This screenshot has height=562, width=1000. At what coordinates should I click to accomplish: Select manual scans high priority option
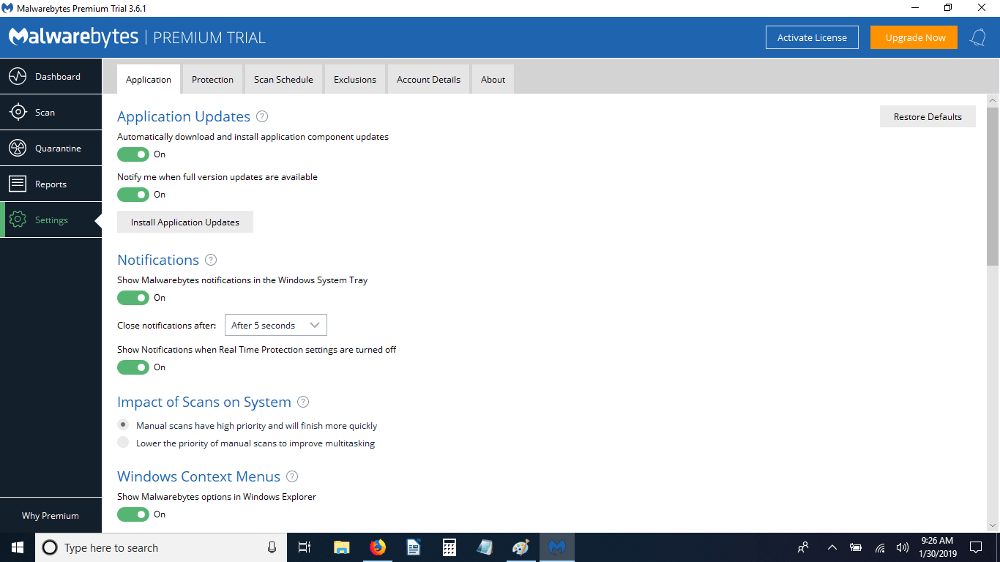[x=123, y=425]
